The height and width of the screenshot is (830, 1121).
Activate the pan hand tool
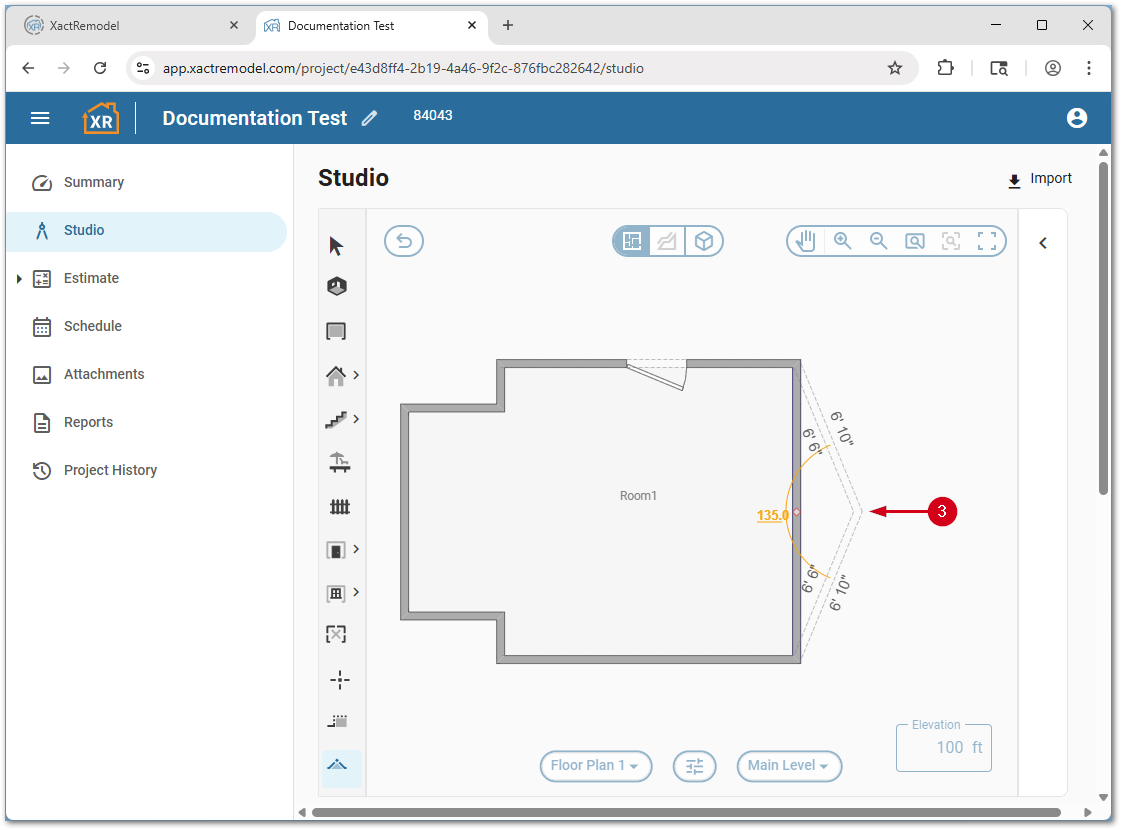[x=806, y=241]
